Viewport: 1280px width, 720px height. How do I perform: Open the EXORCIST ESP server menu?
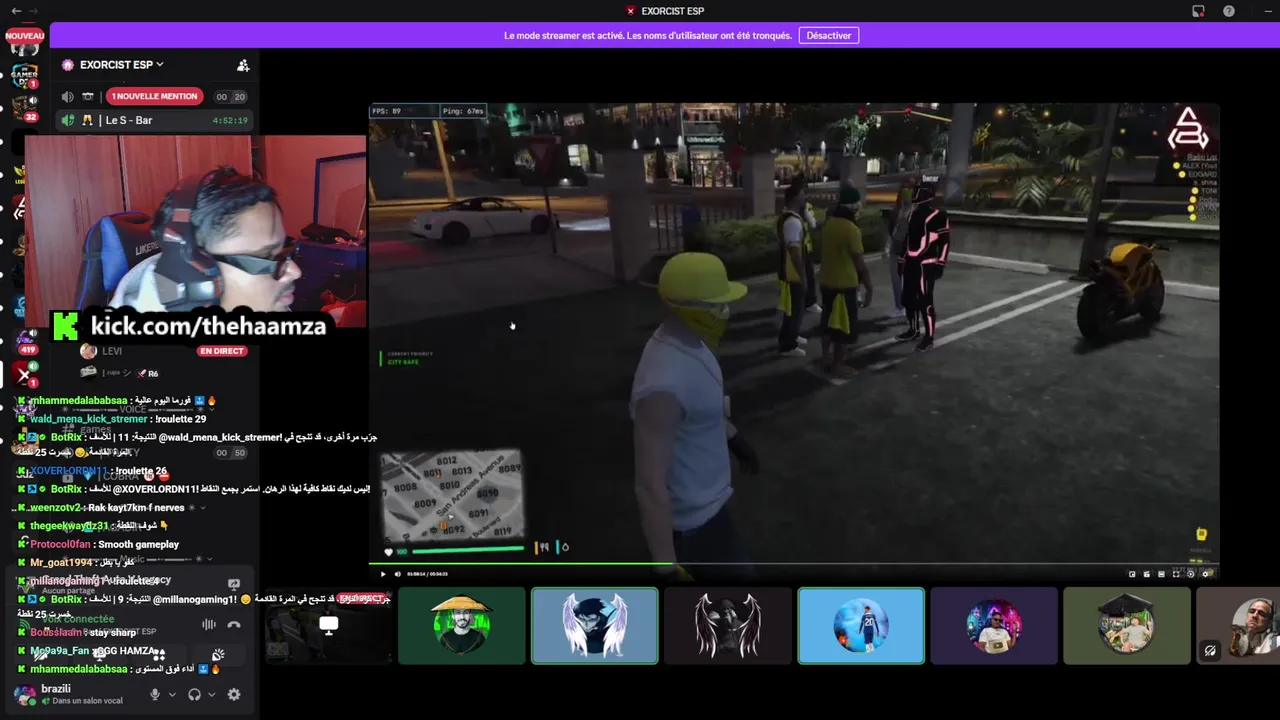120,65
